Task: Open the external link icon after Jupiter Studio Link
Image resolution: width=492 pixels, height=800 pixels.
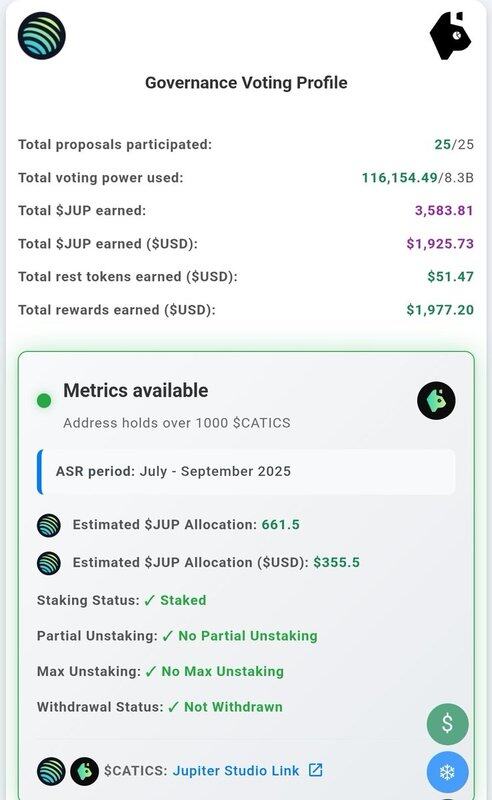Action: coord(316,770)
